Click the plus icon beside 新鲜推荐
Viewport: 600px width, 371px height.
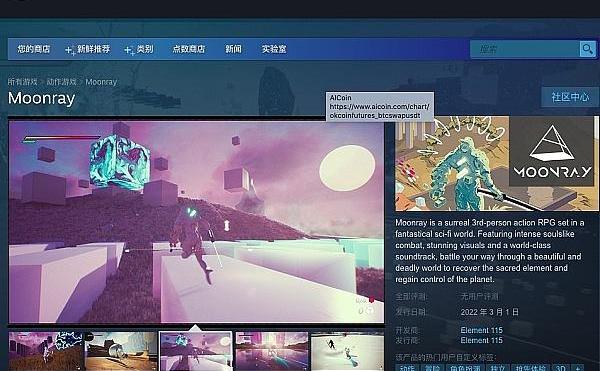[70, 50]
